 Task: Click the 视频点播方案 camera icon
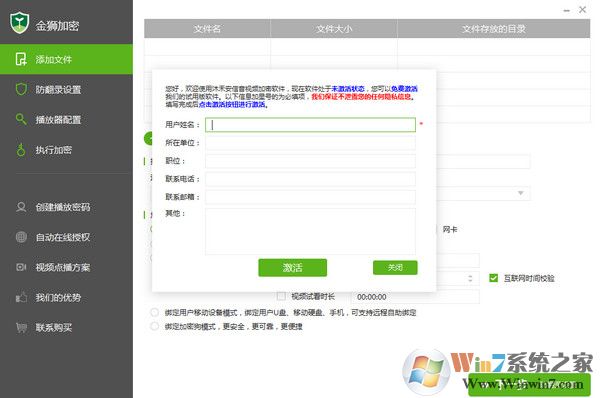tap(21, 267)
